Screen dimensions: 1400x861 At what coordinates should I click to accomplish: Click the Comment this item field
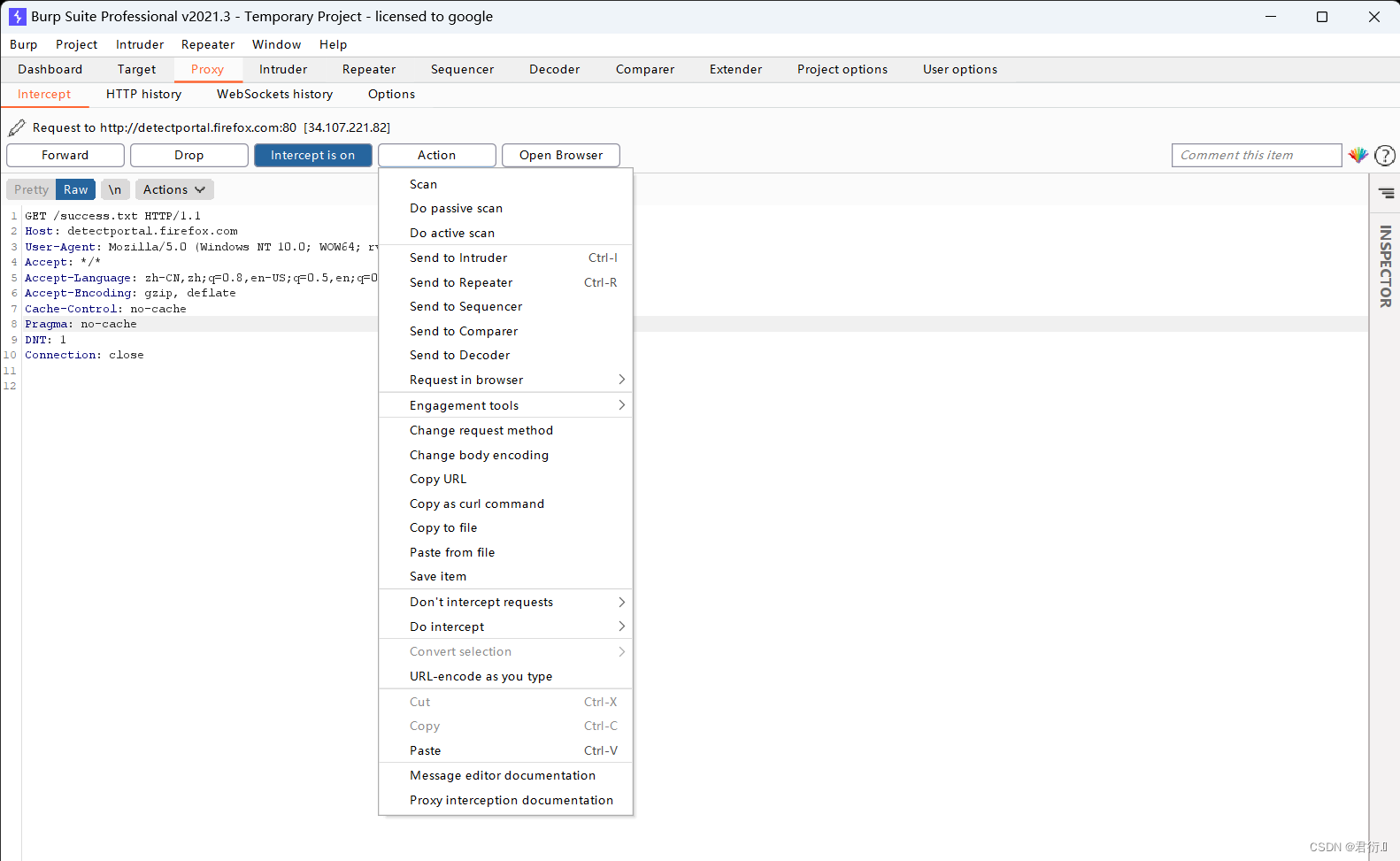1257,155
